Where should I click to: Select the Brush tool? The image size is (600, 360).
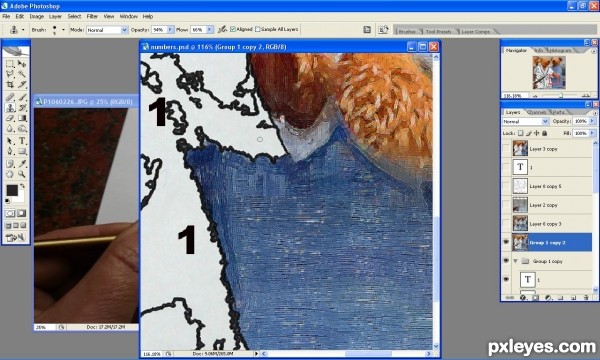[22, 98]
